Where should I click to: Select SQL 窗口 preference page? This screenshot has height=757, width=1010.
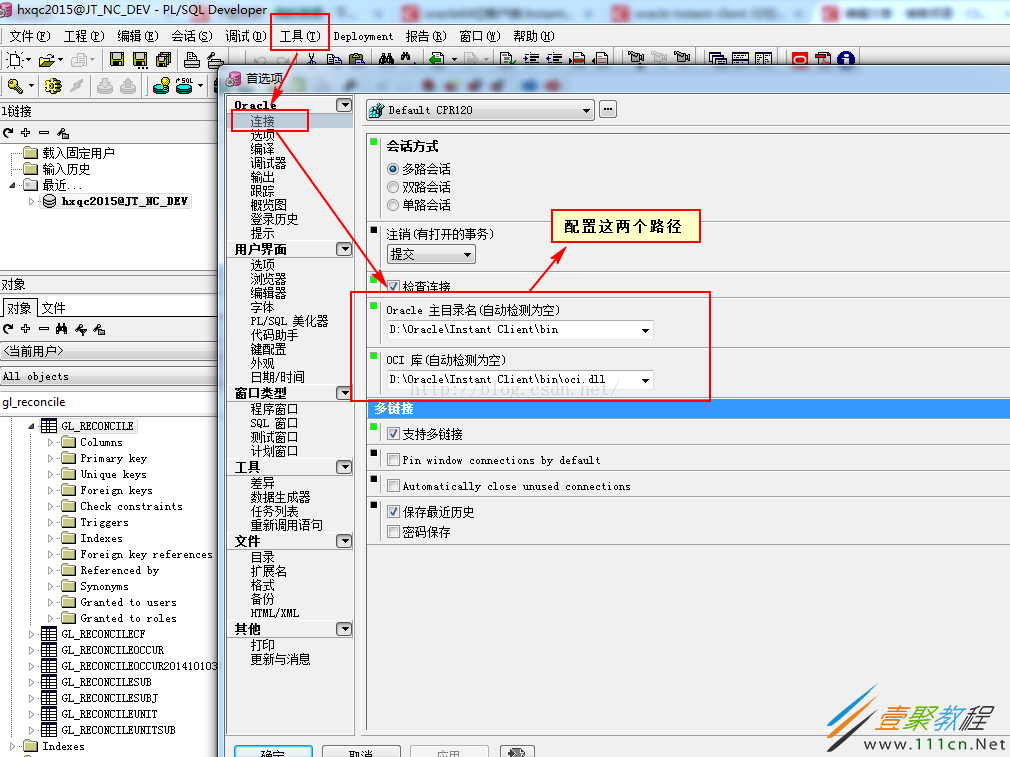(x=274, y=423)
